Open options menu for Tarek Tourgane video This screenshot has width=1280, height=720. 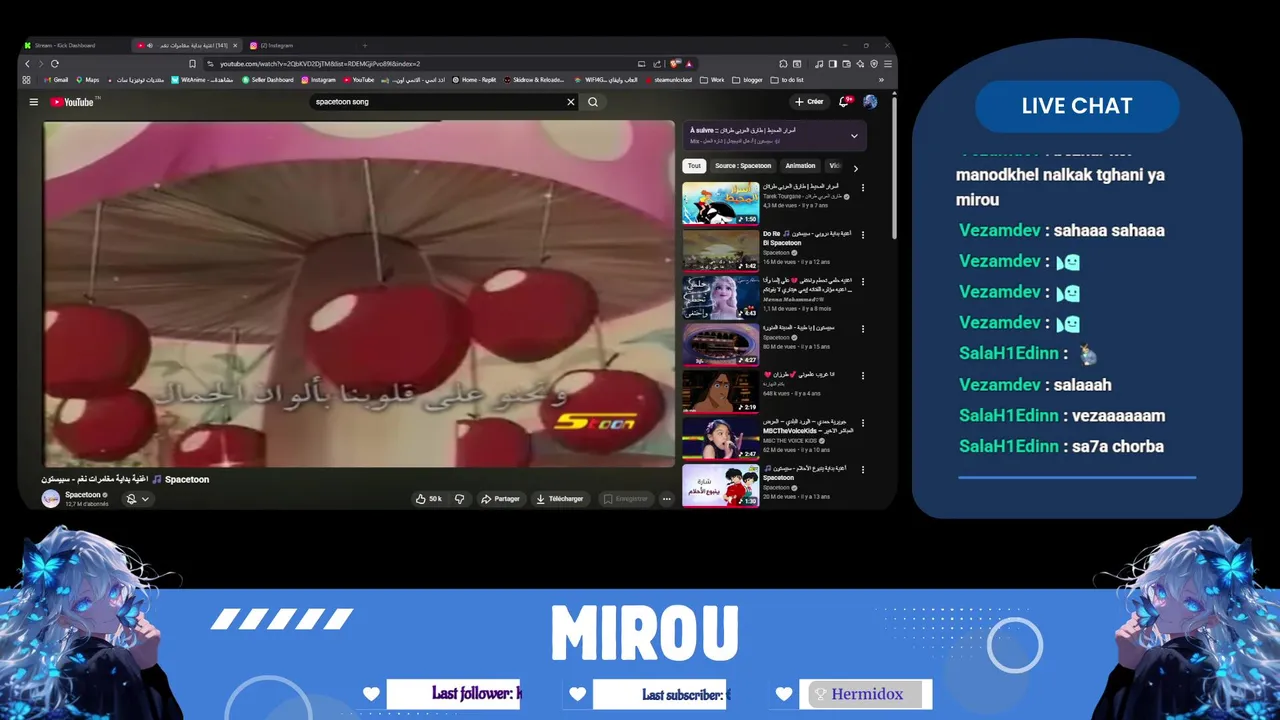(863, 187)
